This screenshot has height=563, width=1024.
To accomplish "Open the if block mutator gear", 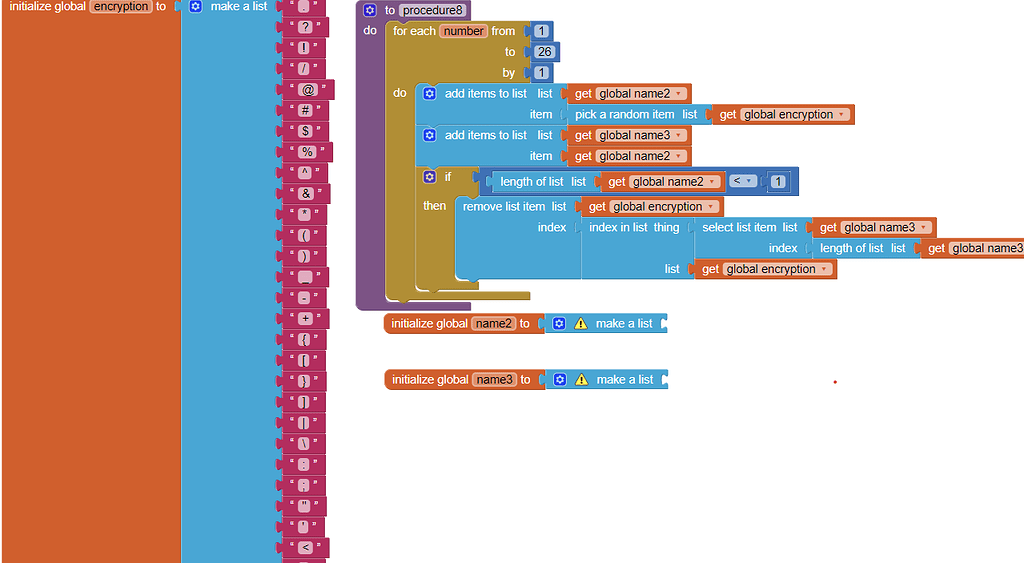I will click(x=430, y=177).
